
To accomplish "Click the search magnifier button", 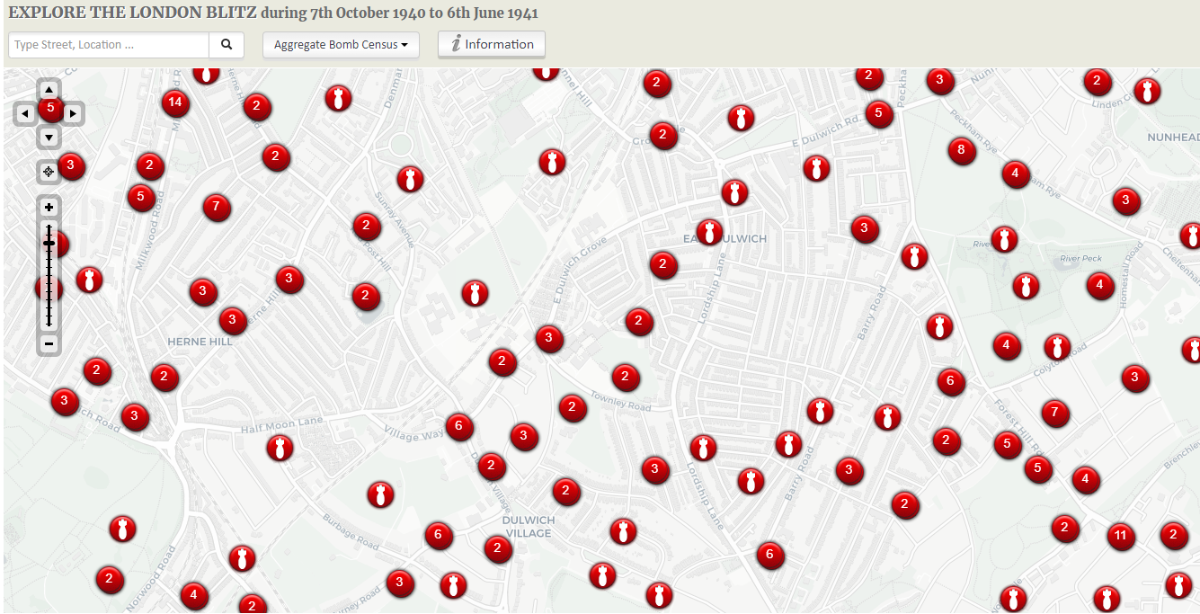I will (x=226, y=45).
